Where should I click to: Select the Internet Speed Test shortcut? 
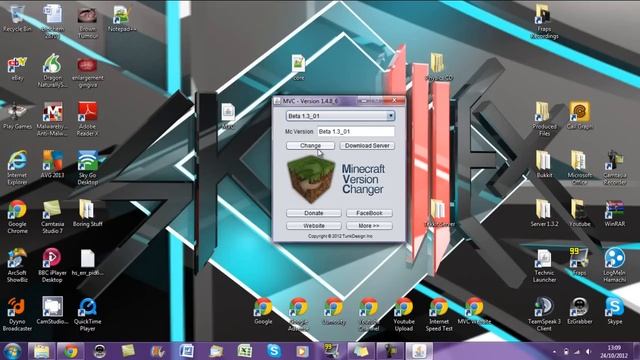pos(439,313)
